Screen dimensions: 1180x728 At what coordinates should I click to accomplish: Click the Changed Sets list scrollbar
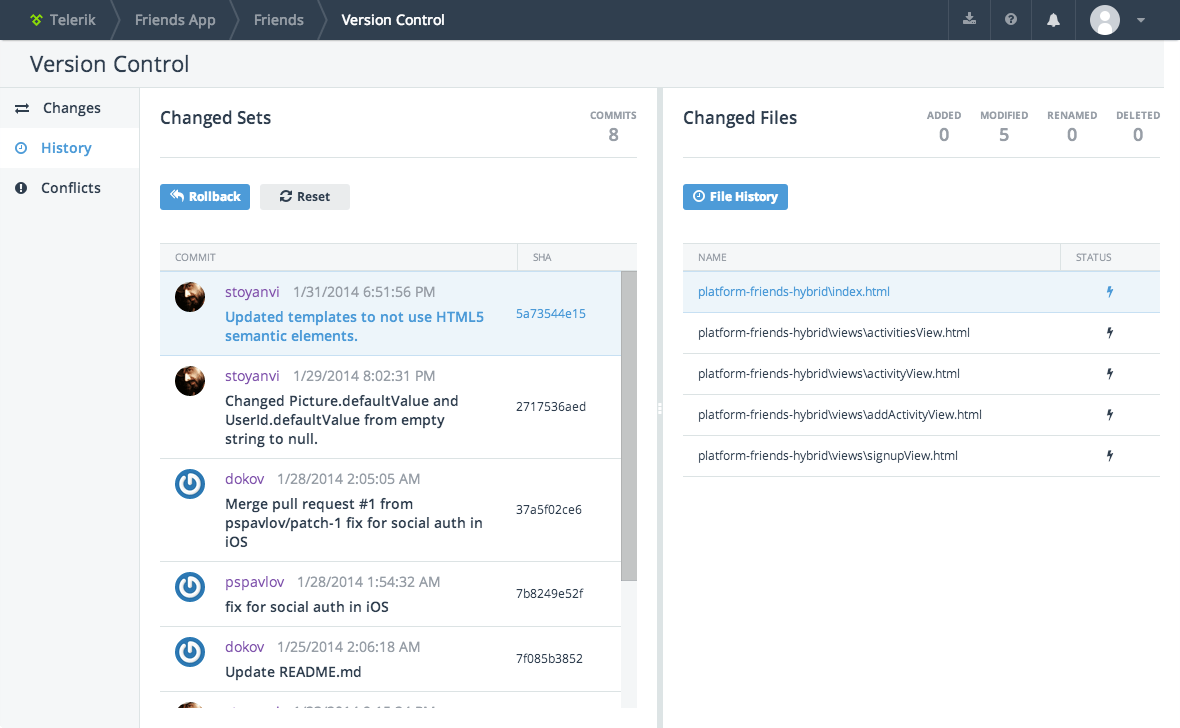pos(629,427)
